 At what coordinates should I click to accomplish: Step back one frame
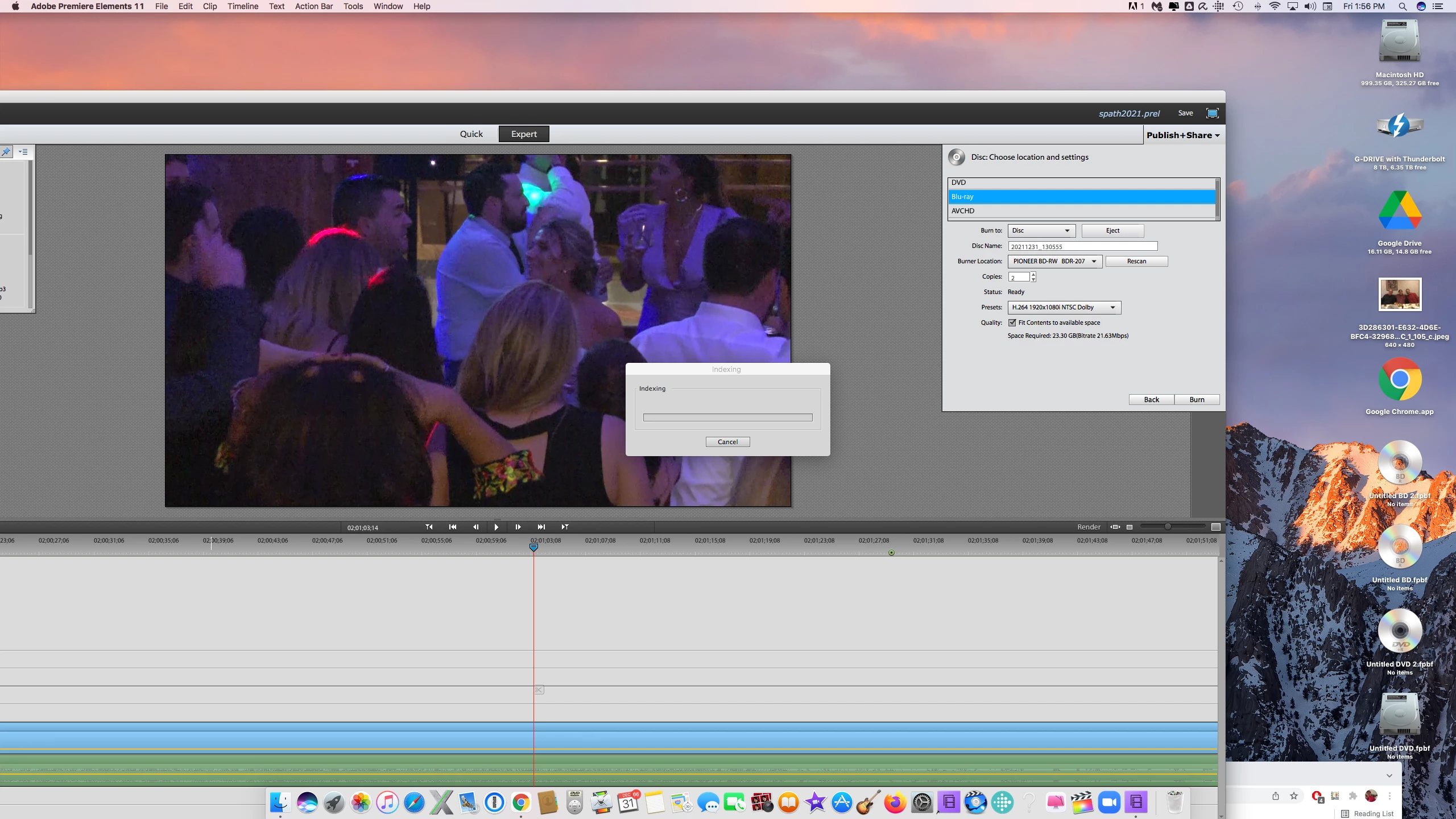pyautogui.click(x=475, y=527)
